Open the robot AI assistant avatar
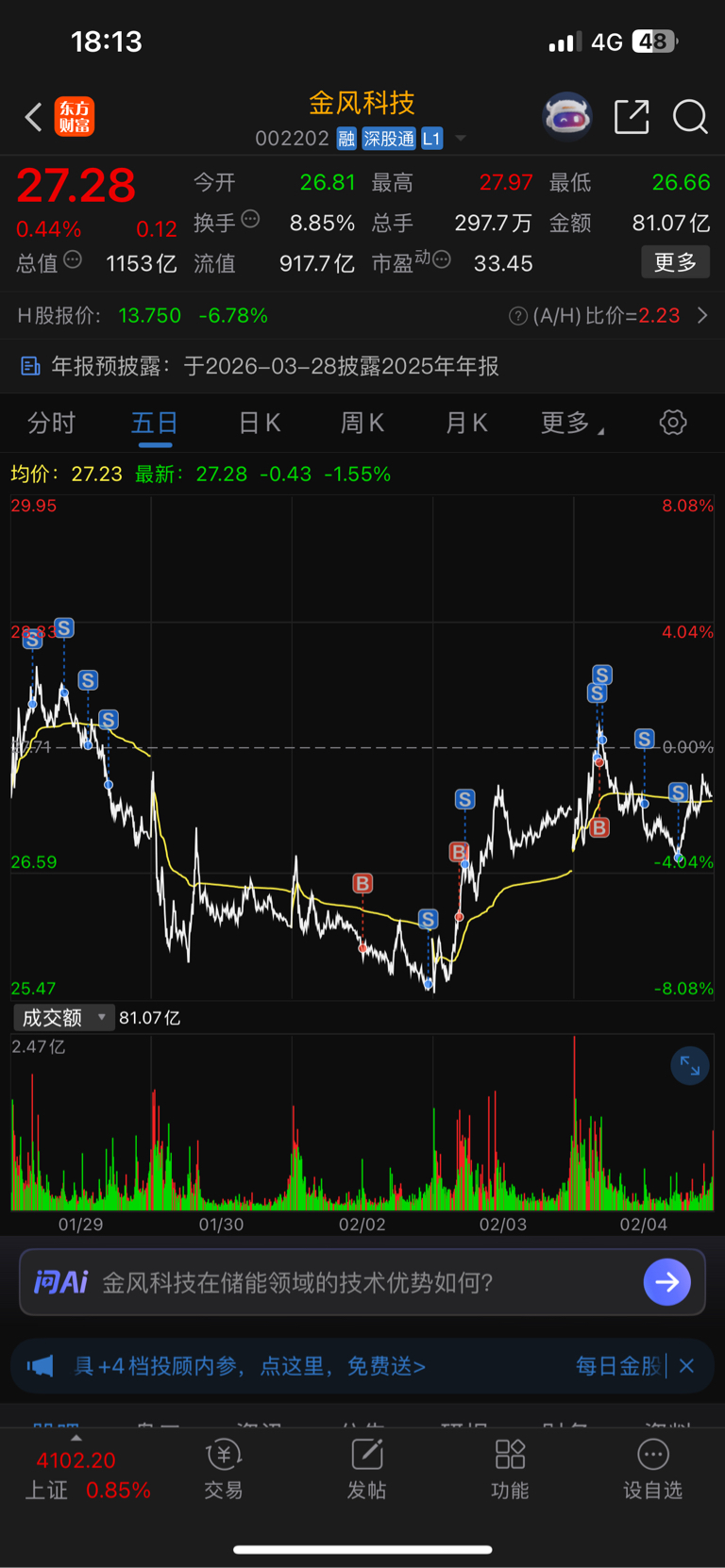725x1568 pixels. pos(566,117)
